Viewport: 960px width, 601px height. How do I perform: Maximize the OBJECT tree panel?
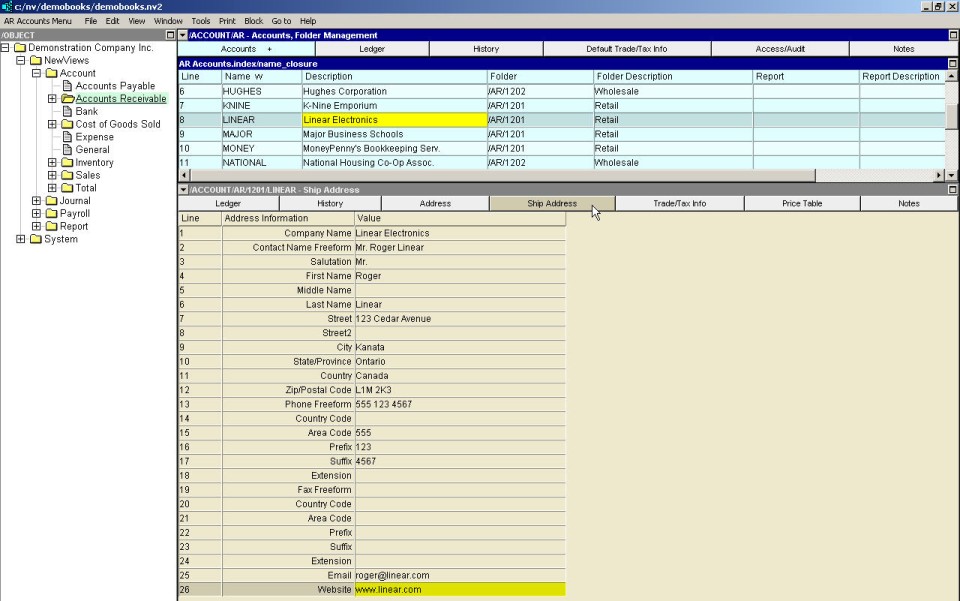[x=170, y=35]
